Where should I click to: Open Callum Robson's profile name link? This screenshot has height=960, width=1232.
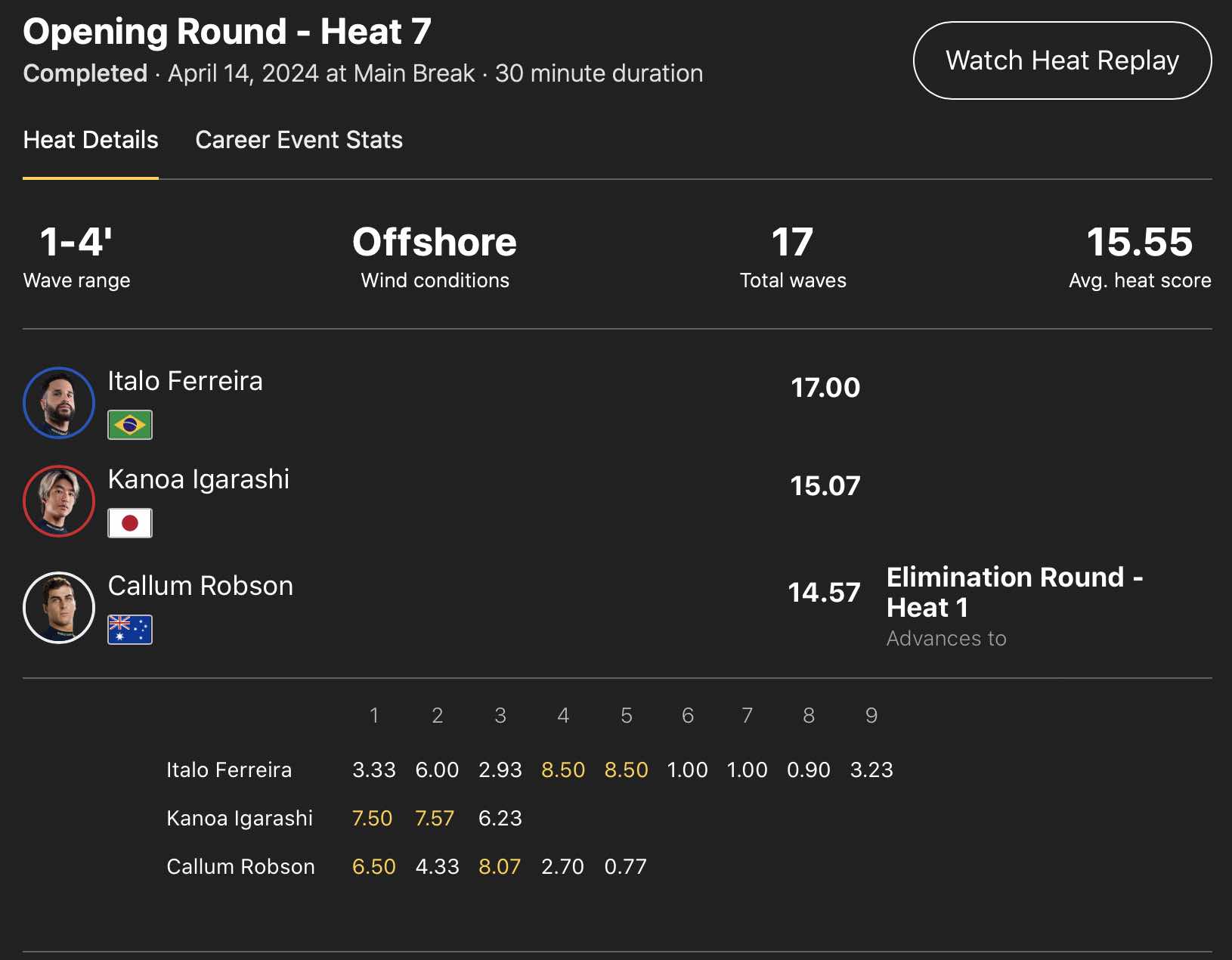coord(200,586)
